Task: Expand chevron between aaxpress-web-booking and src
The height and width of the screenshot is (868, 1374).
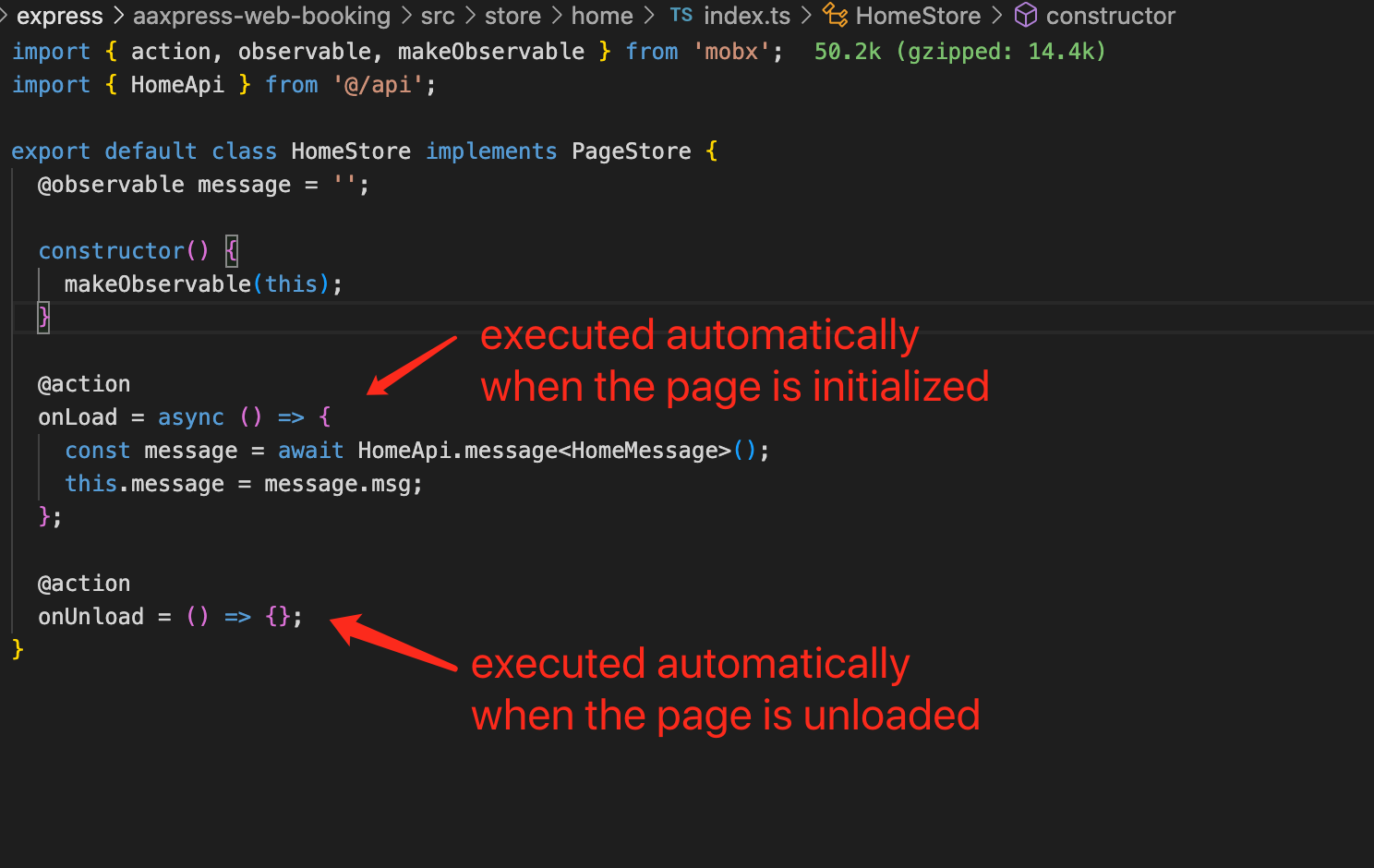Action: click(x=406, y=16)
